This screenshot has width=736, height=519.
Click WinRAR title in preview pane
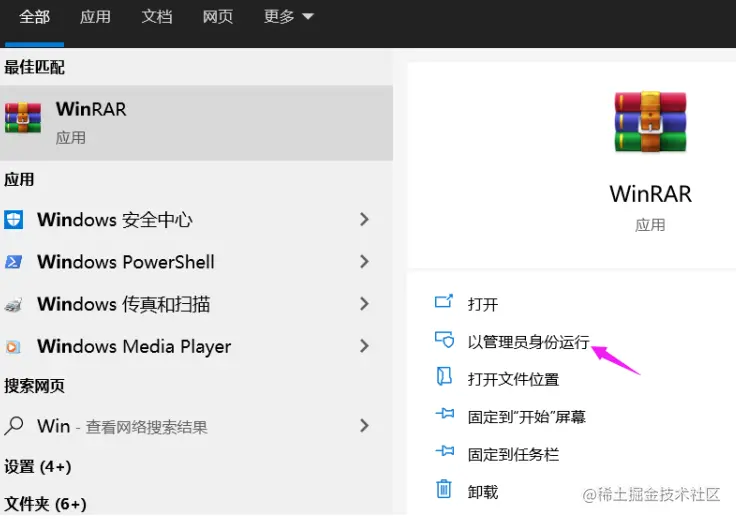coord(651,194)
